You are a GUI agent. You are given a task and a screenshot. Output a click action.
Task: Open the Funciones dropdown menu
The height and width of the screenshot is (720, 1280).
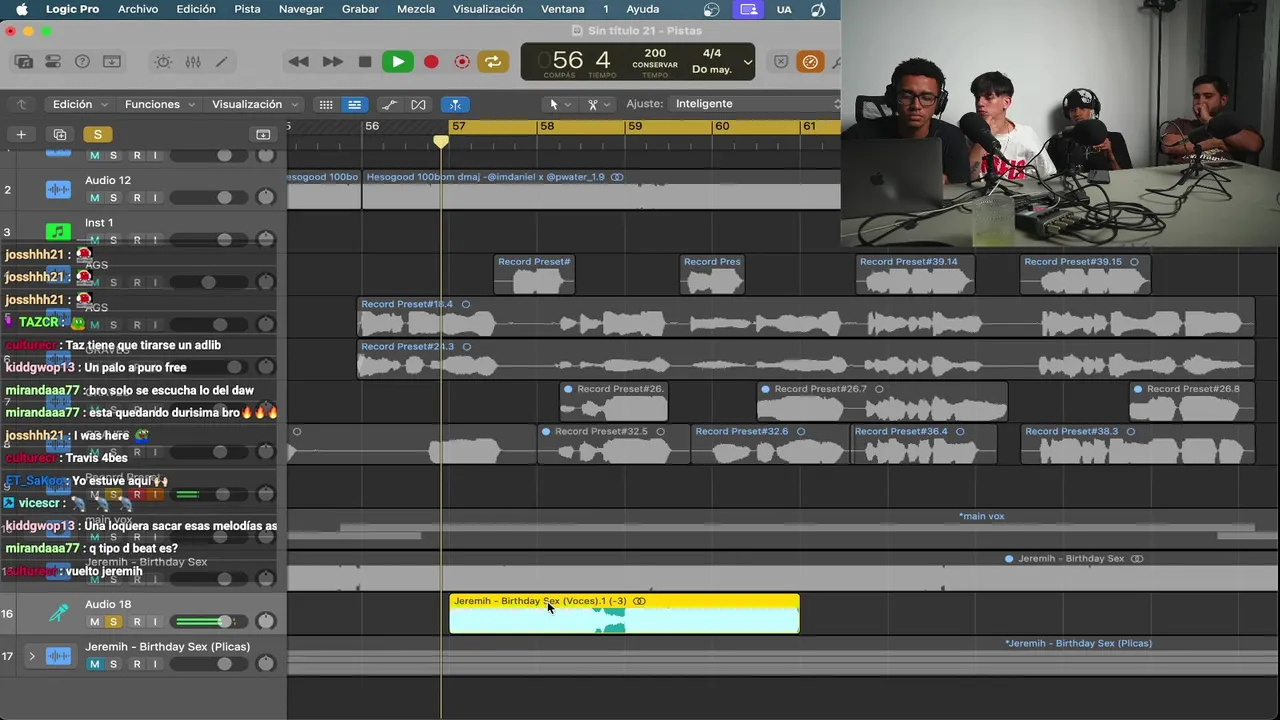[x=160, y=104]
